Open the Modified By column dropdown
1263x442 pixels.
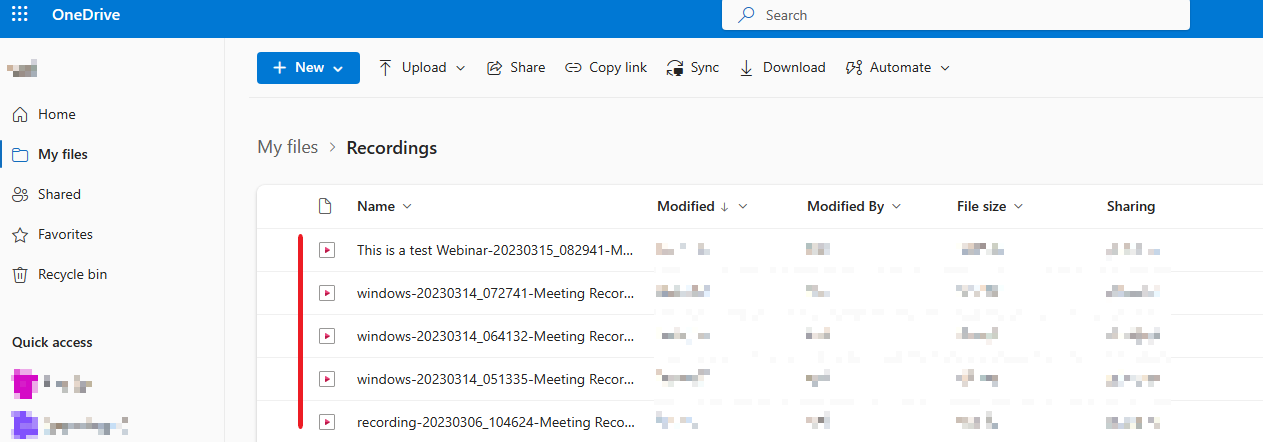coord(896,207)
